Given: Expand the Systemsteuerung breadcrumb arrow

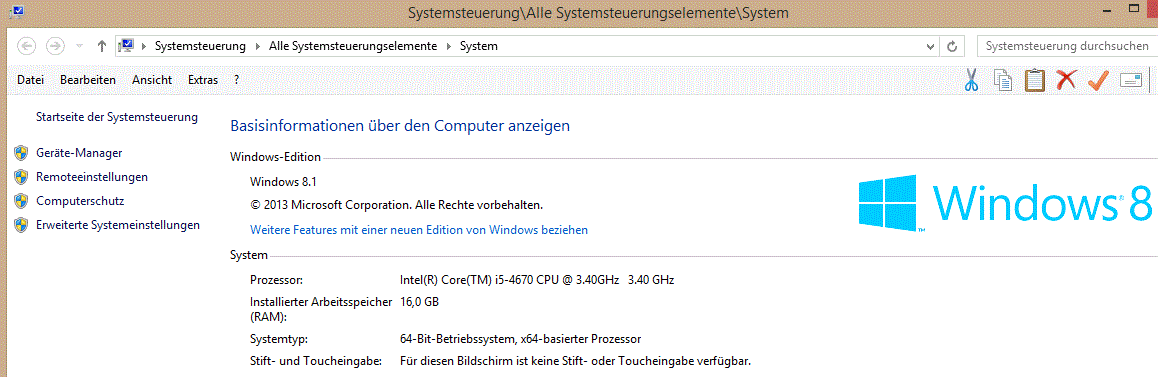Looking at the screenshot, I should (x=257, y=46).
